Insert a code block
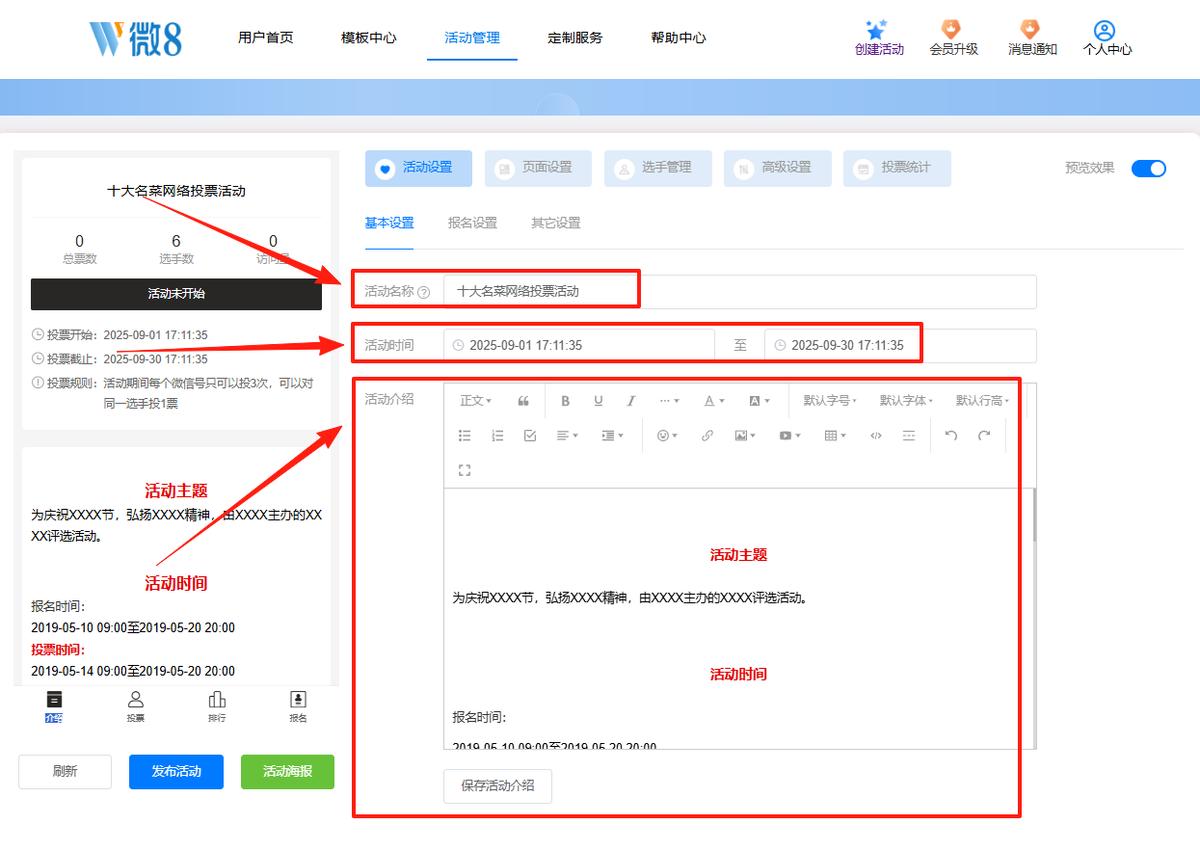The height and width of the screenshot is (848, 1200). coord(876,435)
